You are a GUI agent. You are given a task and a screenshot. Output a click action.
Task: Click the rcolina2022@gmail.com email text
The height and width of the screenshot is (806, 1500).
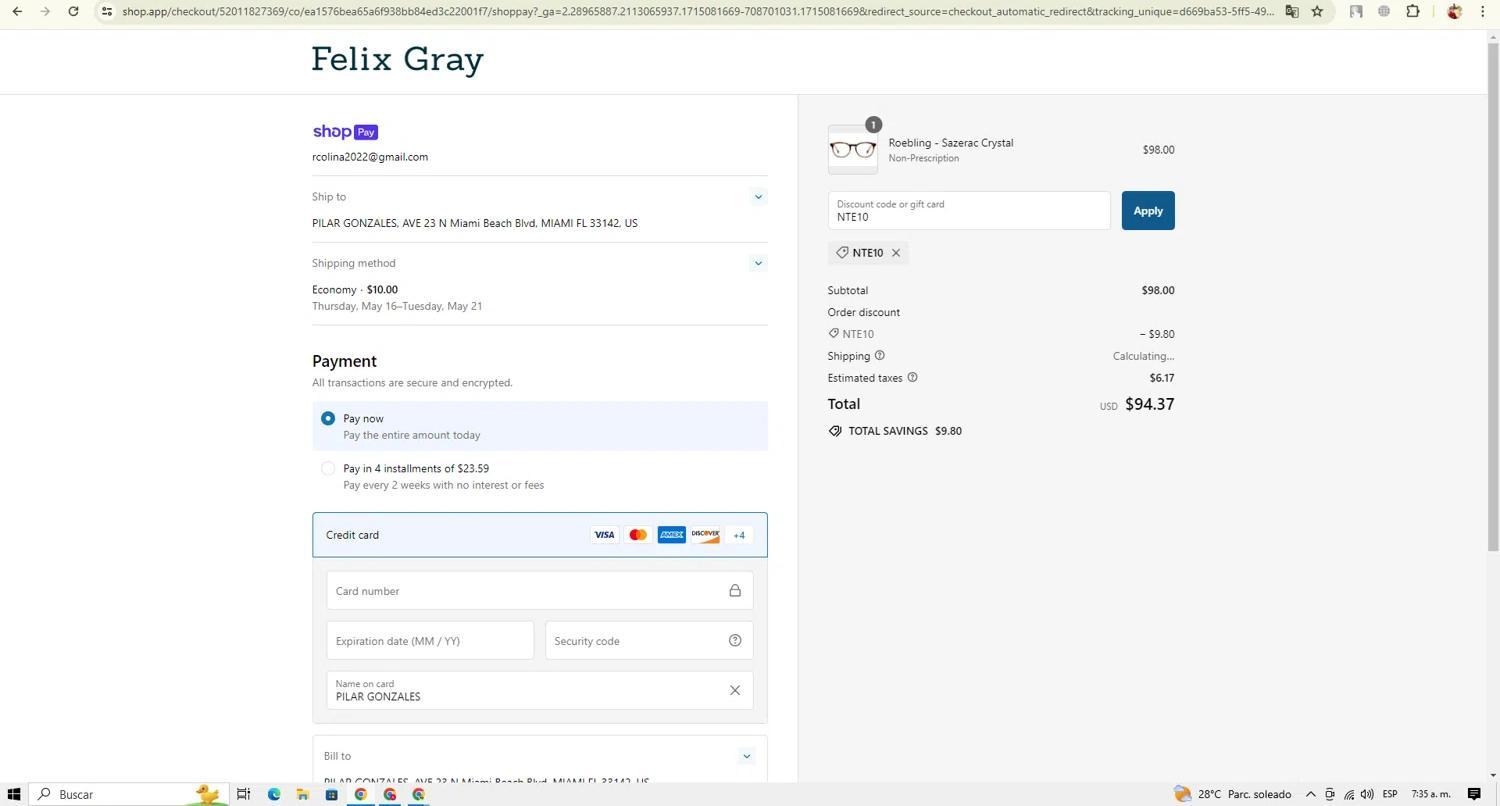tap(370, 157)
